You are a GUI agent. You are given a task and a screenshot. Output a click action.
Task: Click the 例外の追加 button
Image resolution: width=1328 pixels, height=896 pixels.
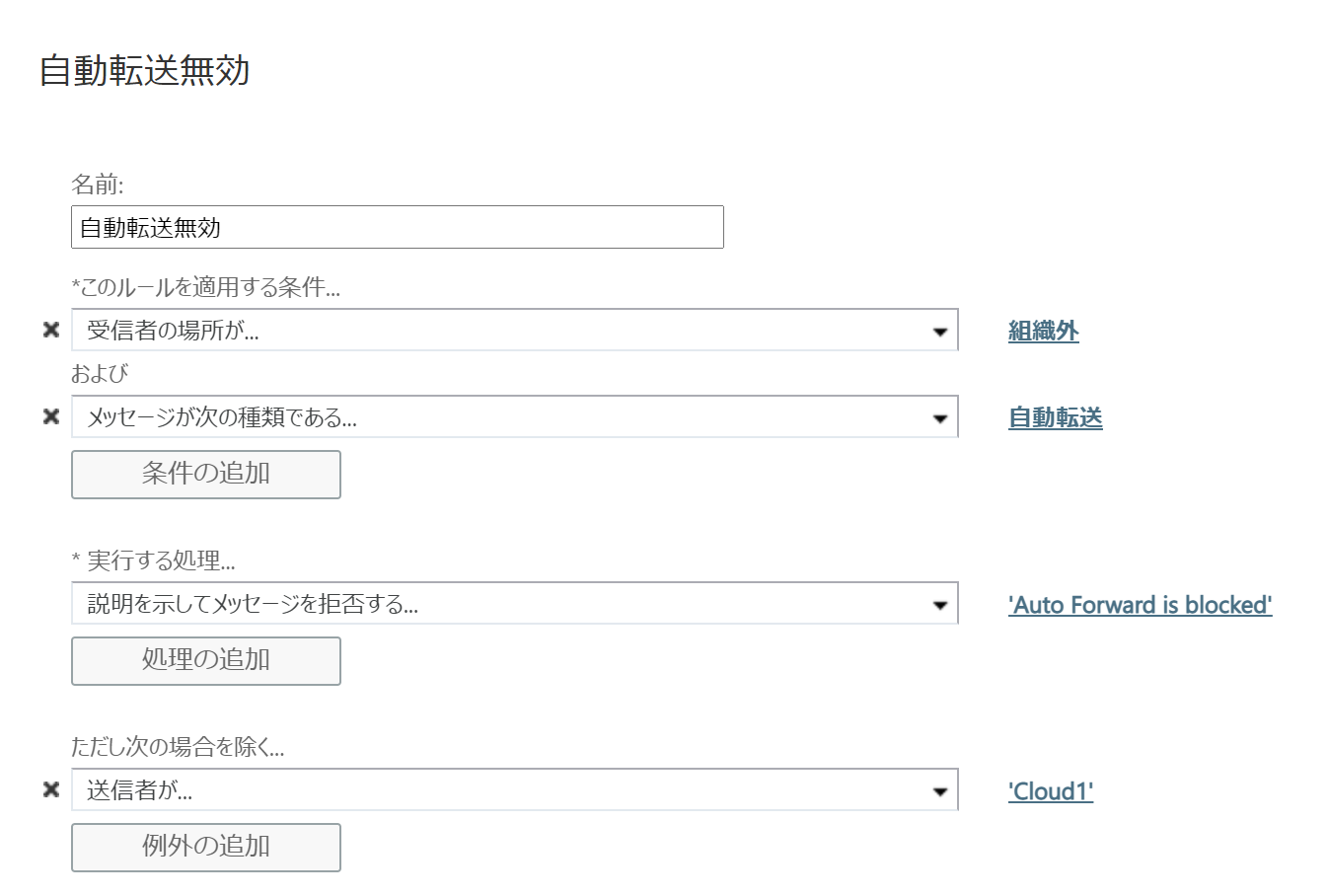tap(206, 848)
